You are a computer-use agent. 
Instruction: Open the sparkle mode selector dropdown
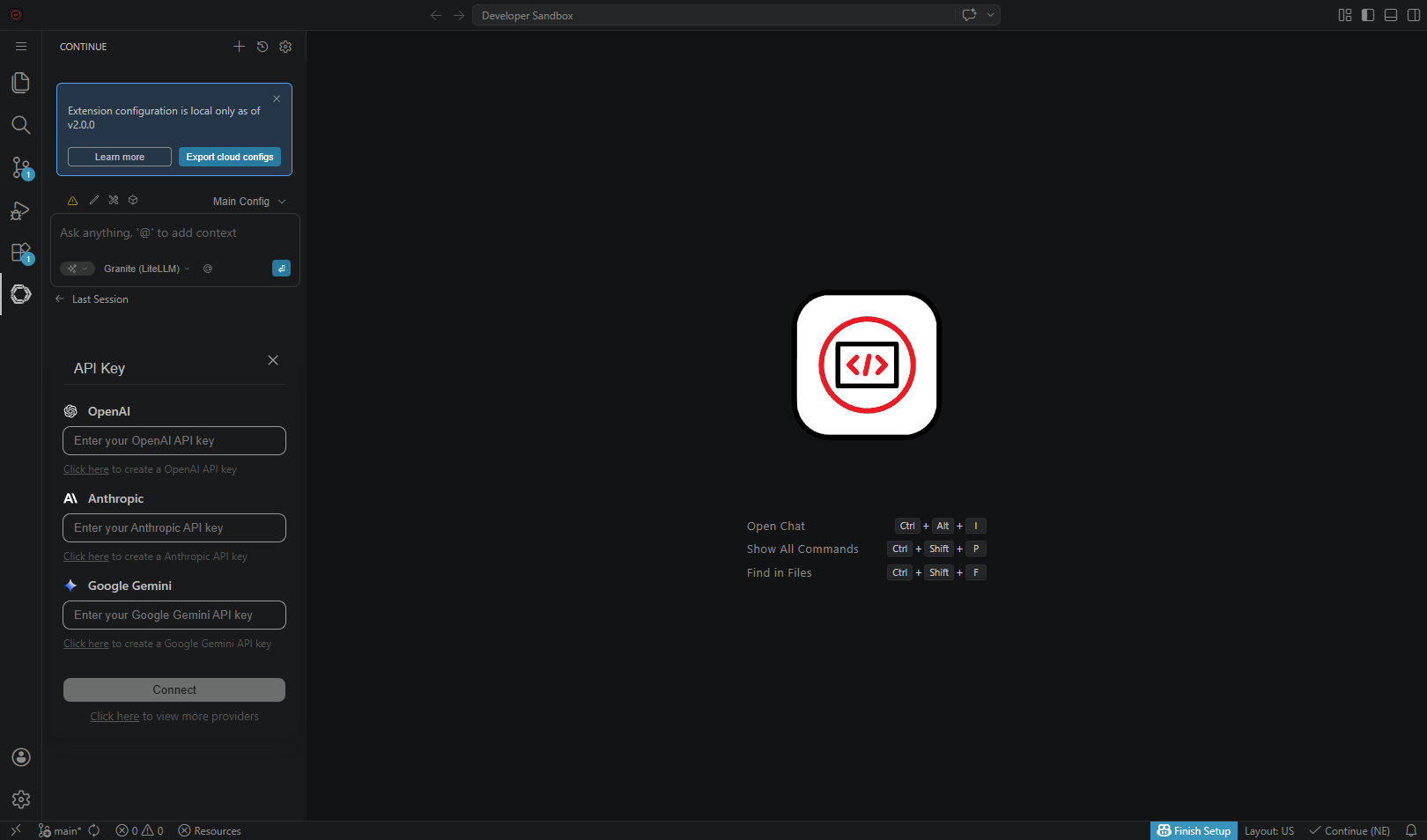[78, 269]
